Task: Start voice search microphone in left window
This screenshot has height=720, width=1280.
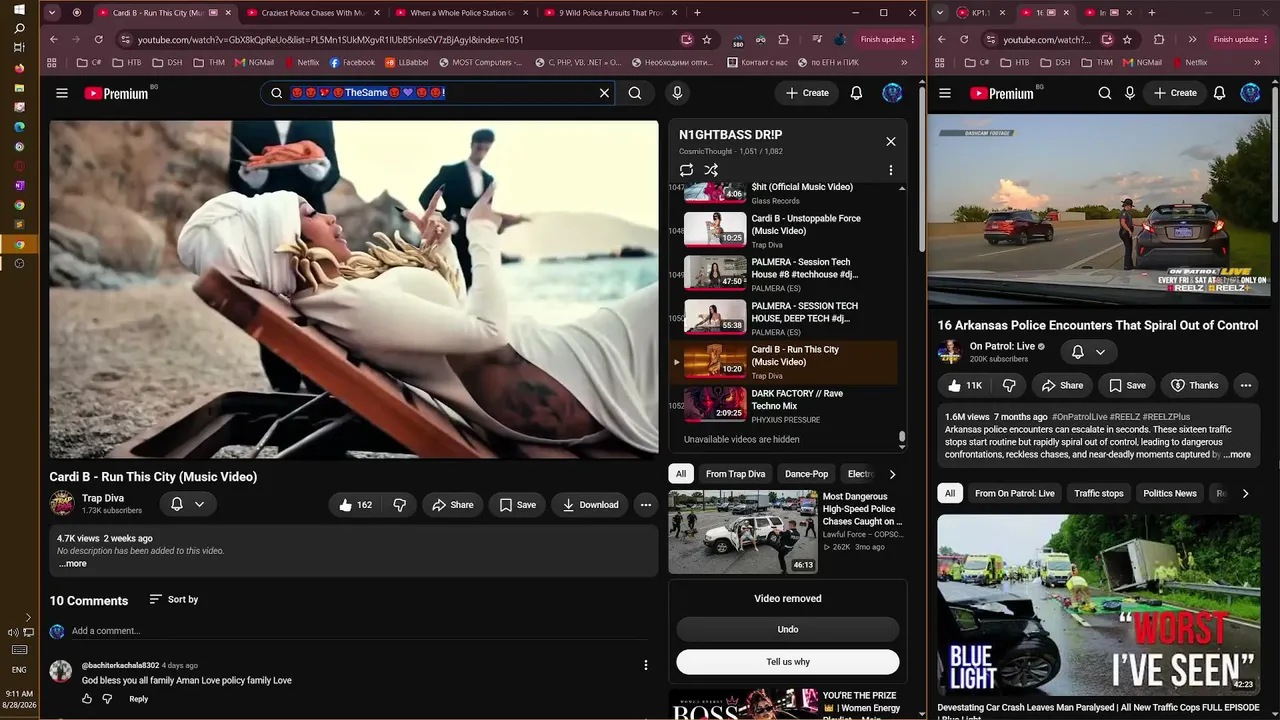Action: (677, 93)
